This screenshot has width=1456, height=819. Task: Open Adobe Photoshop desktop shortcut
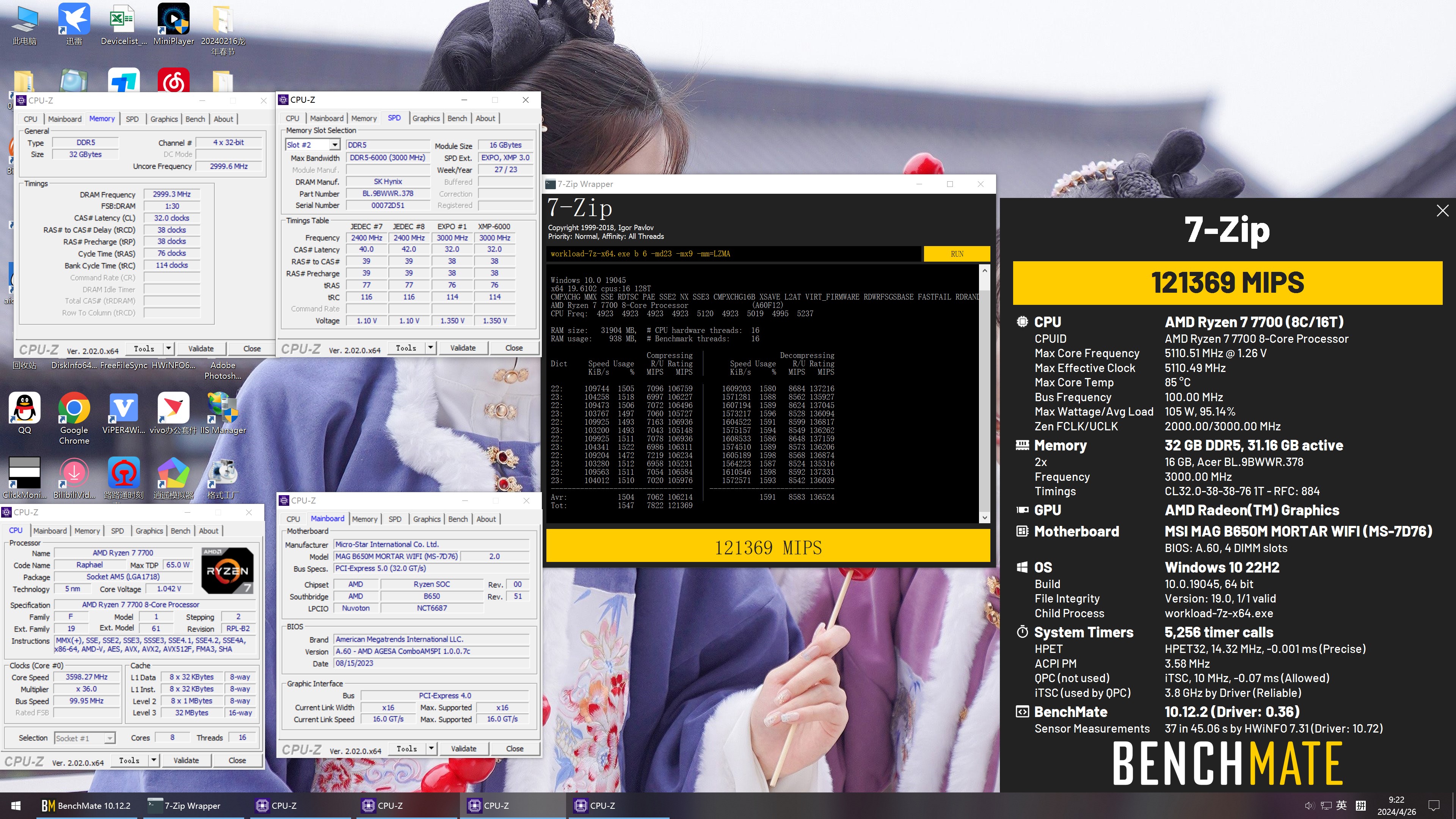223,370
